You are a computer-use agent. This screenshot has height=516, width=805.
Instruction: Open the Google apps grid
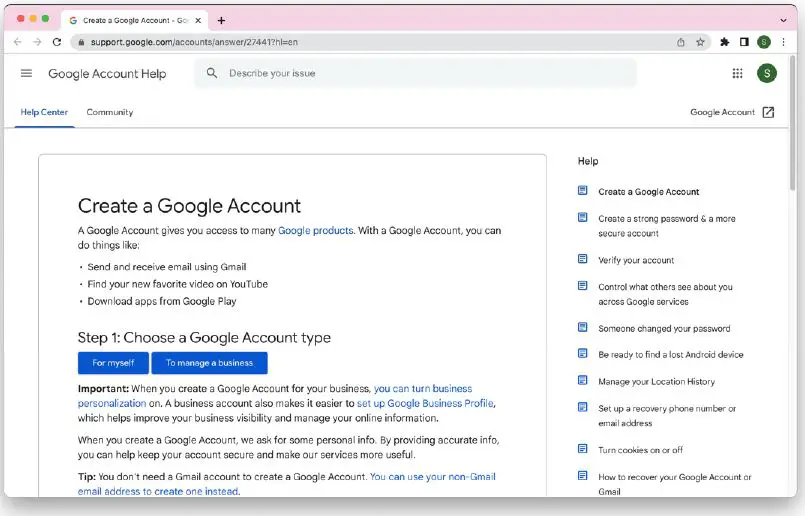(738, 73)
